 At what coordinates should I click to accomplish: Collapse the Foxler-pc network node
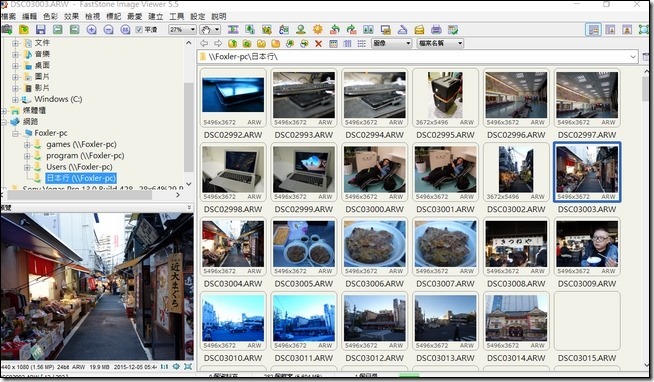click(x=15, y=133)
